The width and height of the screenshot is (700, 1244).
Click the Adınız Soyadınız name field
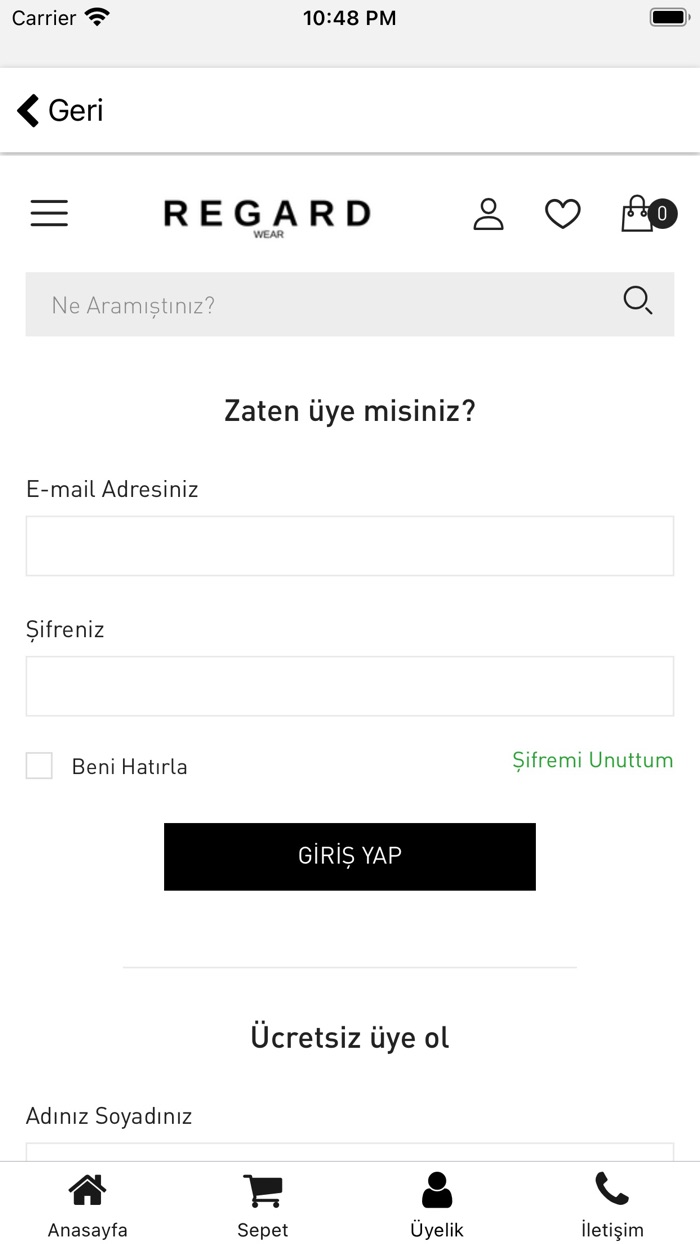tap(350, 1152)
